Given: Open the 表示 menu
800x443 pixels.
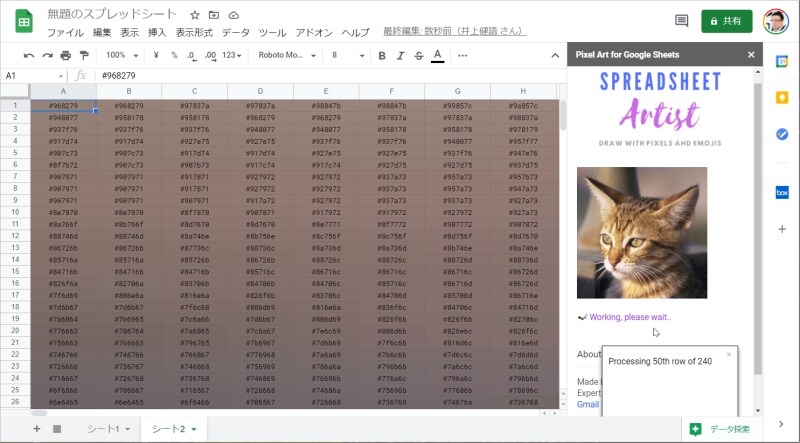Looking at the screenshot, I should tap(130, 33).
